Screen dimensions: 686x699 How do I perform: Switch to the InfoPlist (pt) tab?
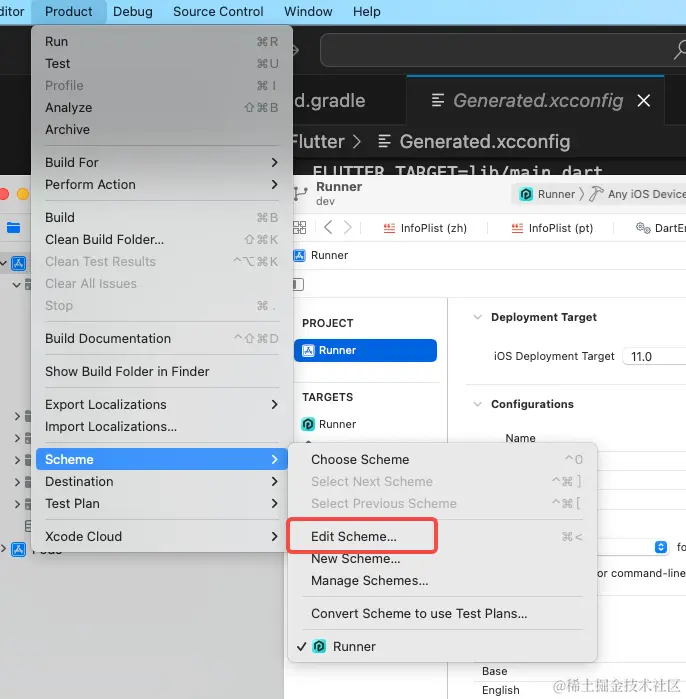(552, 228)
